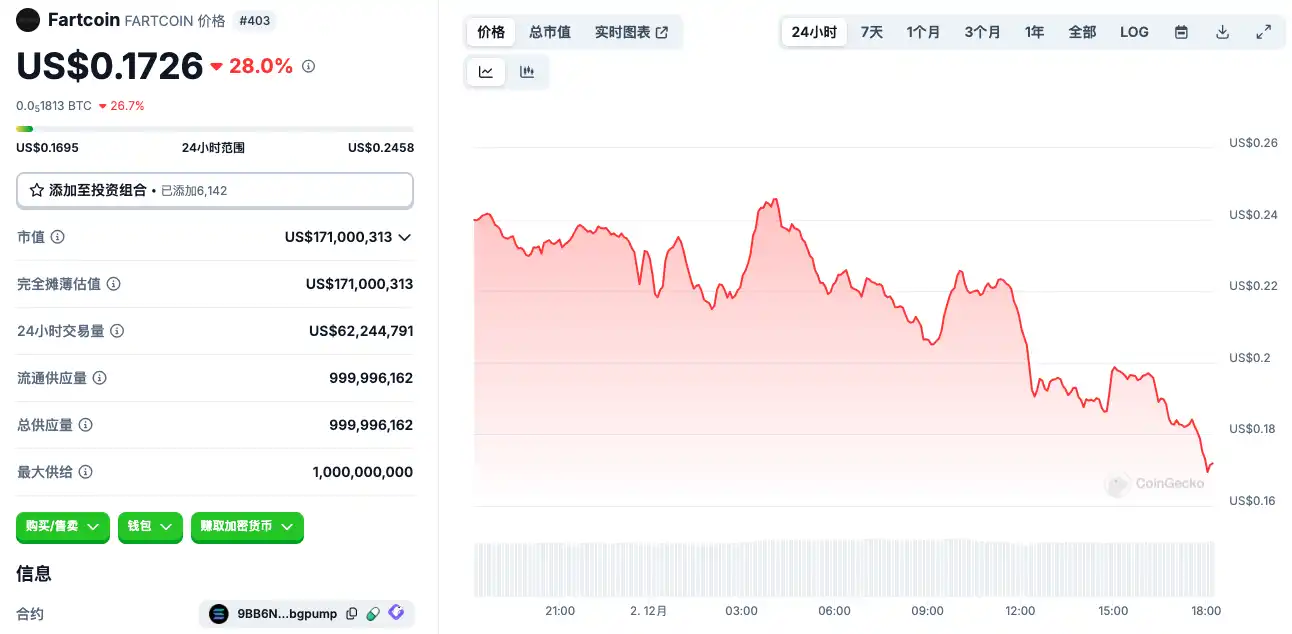Viewport: 1292px width, 634px height.
Task: Switch to the candlestick chart view
Action: (527, 72)
